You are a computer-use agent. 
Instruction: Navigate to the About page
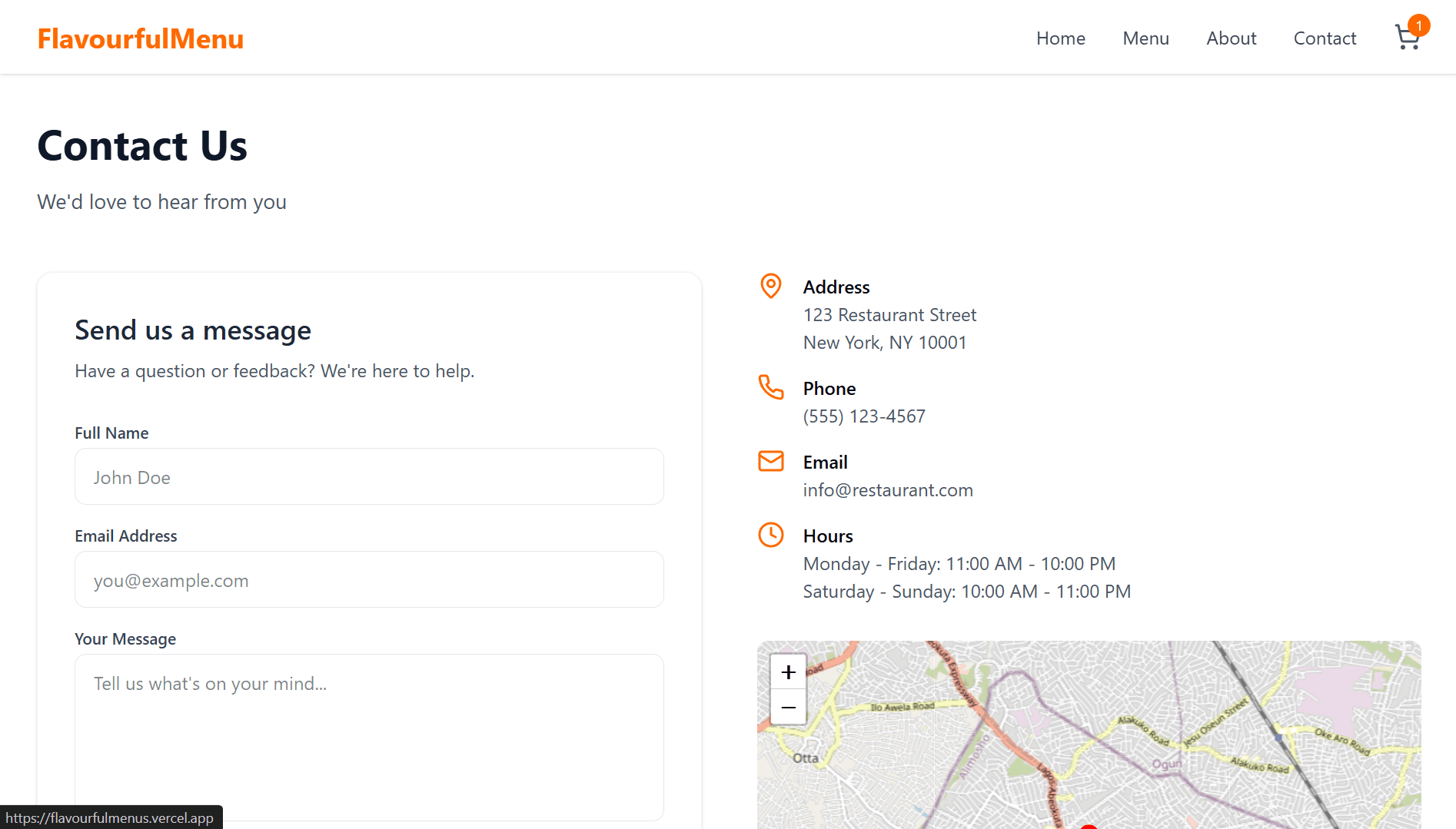[x=1231, y=38]
